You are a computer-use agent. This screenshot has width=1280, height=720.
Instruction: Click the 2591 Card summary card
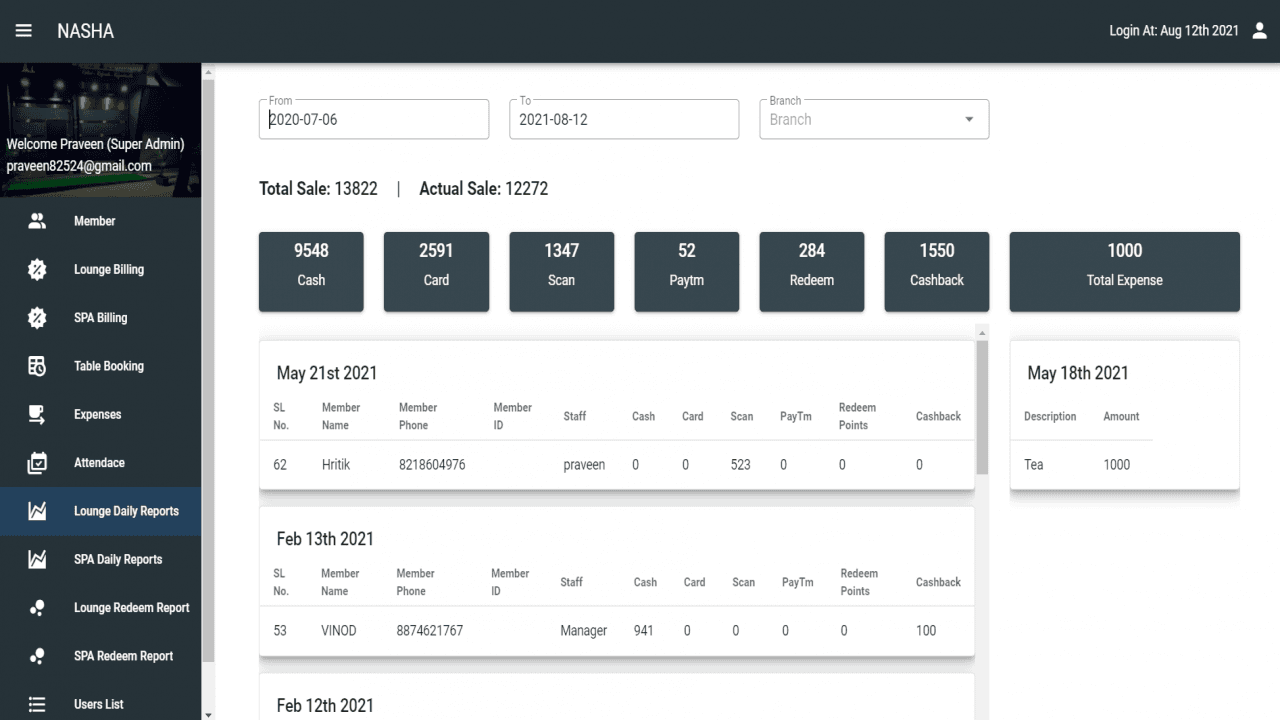coord(436,272)
